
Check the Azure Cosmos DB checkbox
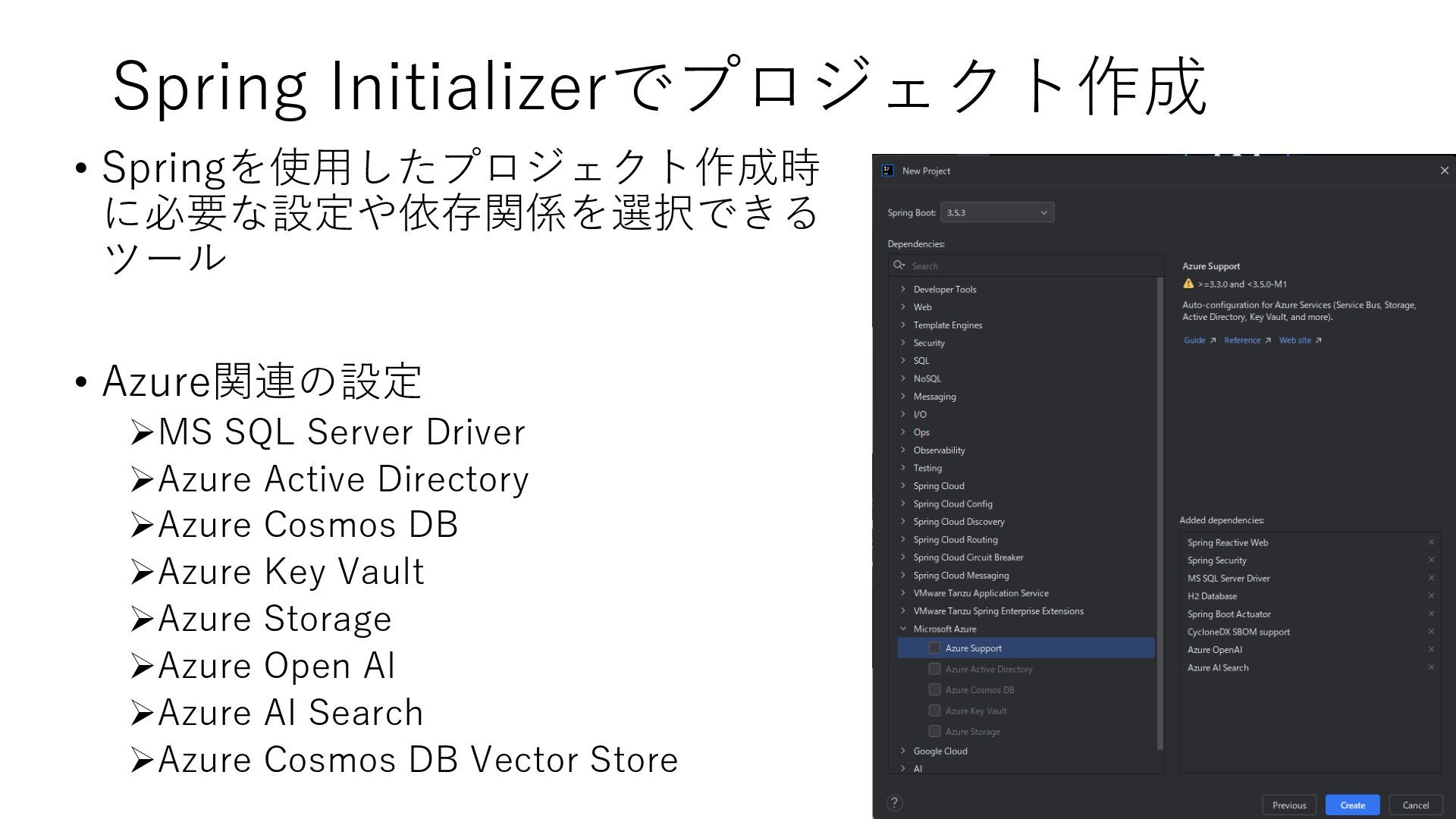[934, 689]
